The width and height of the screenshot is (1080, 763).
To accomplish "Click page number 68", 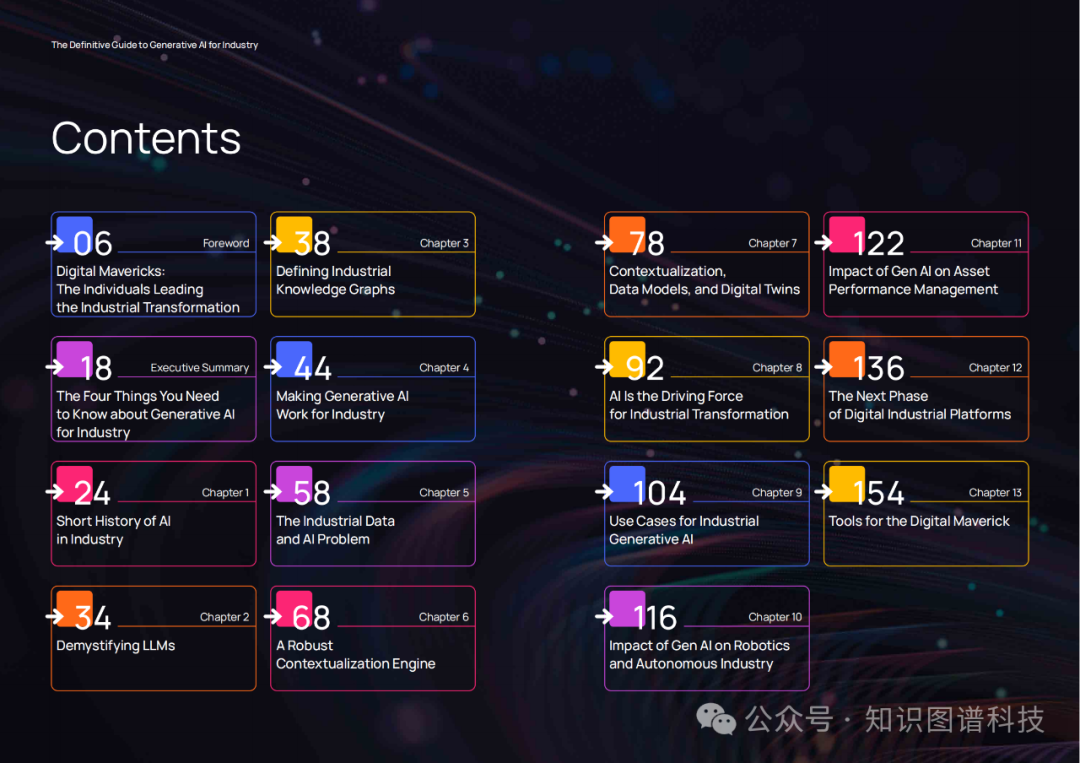I will click(x=311, y=618).
